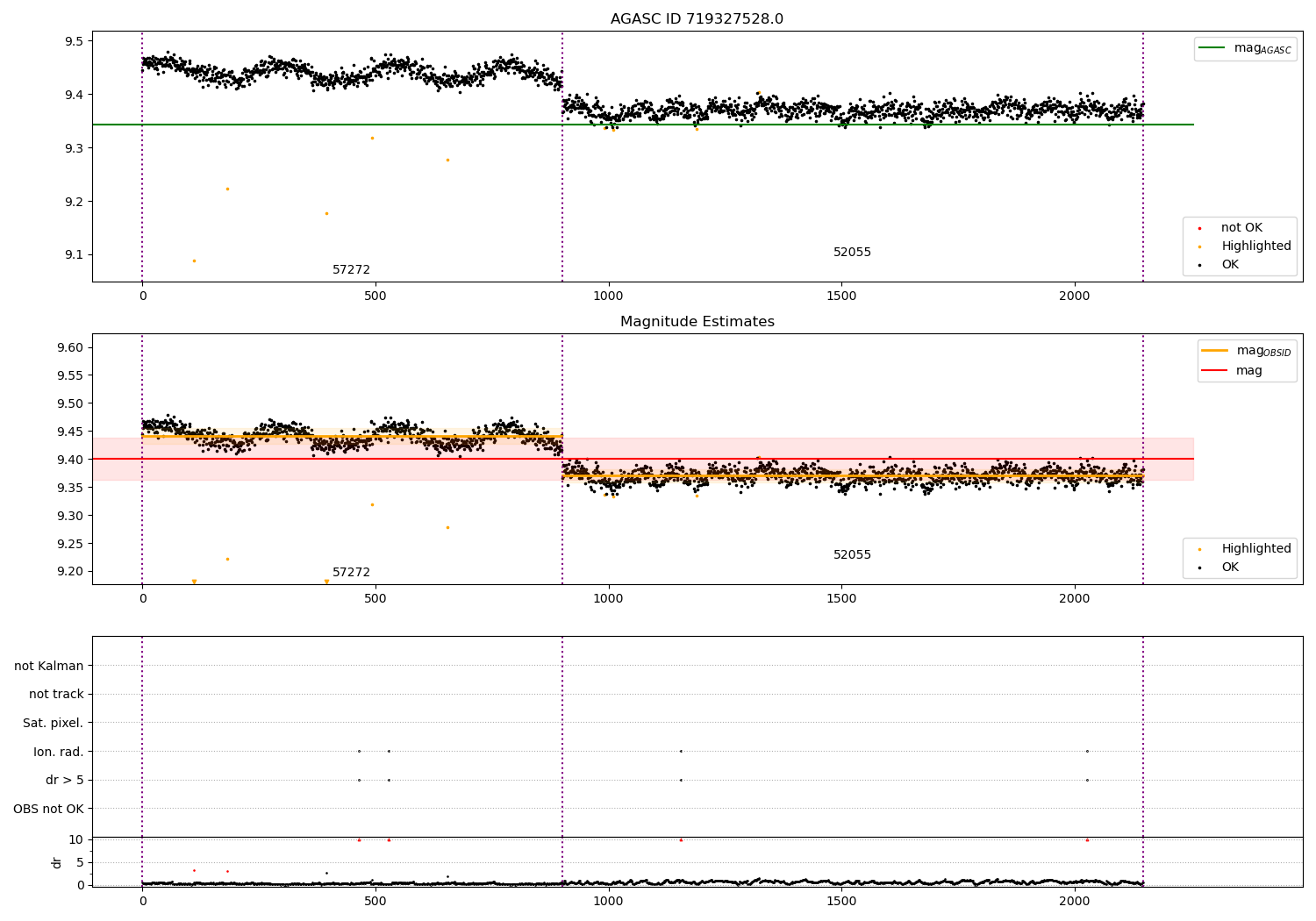Click the 2000 x-axis tick under top plot
Screen dimensions: 1316x921
coord(1074,296)
